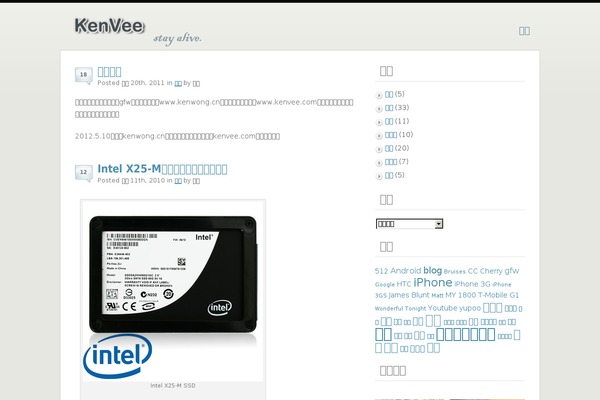This screenshot has height=400, width=600.
Task: Click the Intel X25-M SSD image
Action: coord(173,290)
